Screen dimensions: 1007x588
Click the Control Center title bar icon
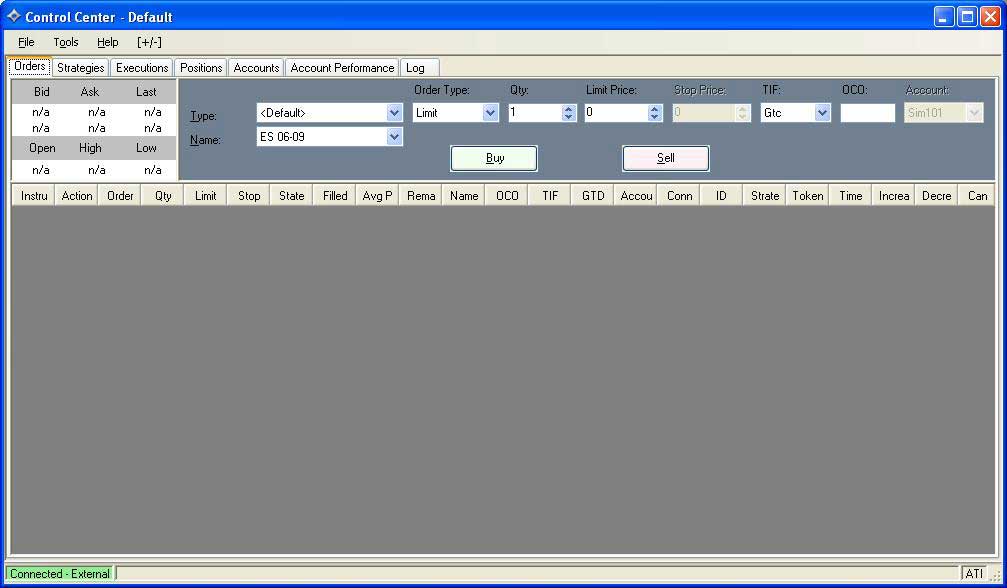coord(14,17)
